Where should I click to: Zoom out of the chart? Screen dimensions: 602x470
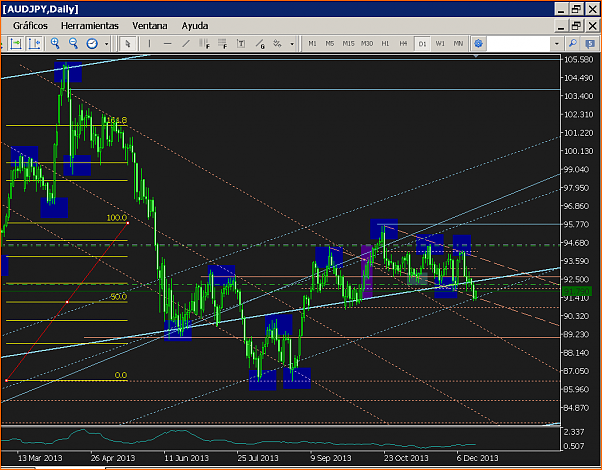(73, 43)
